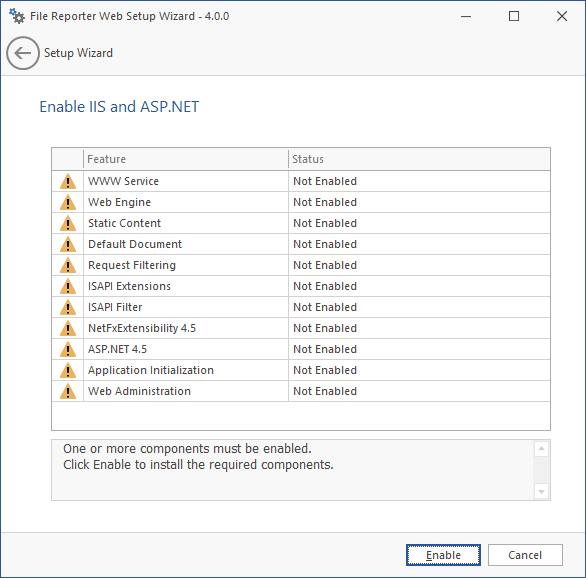Click Not Enabled status for WWW Service

[x=325, y=181]
